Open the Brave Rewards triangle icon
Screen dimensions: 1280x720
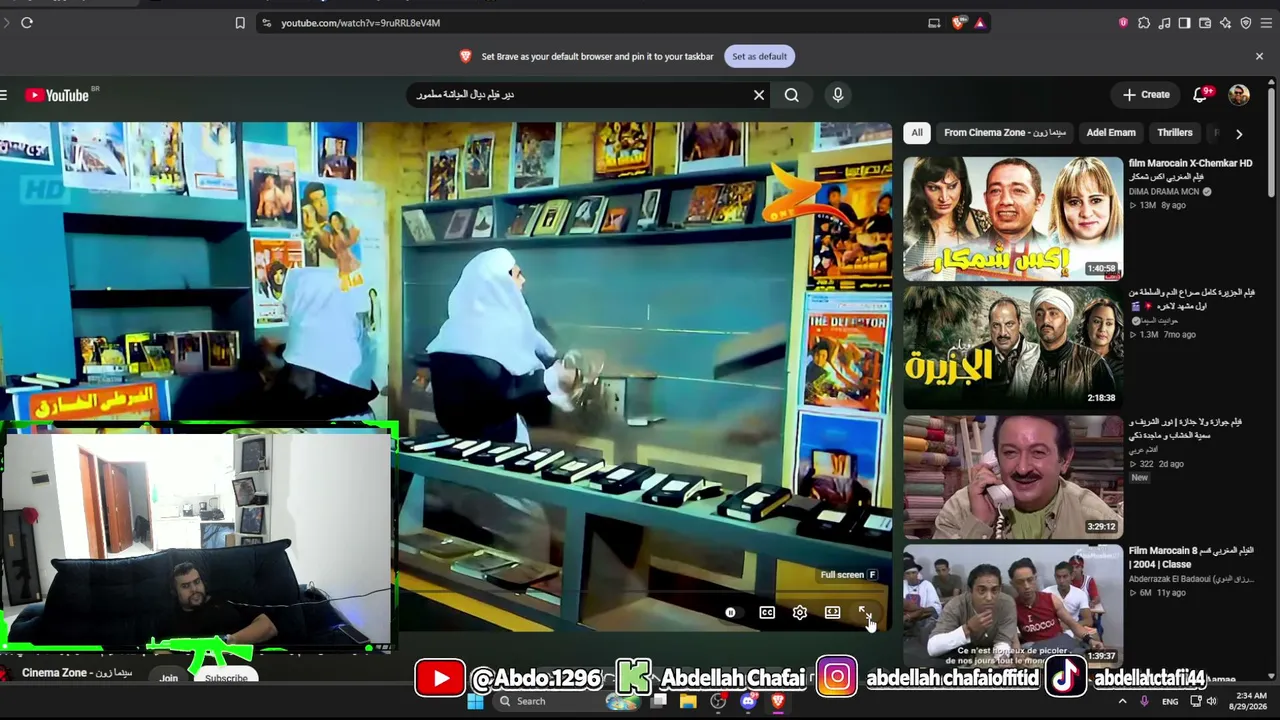coord(980,23)
